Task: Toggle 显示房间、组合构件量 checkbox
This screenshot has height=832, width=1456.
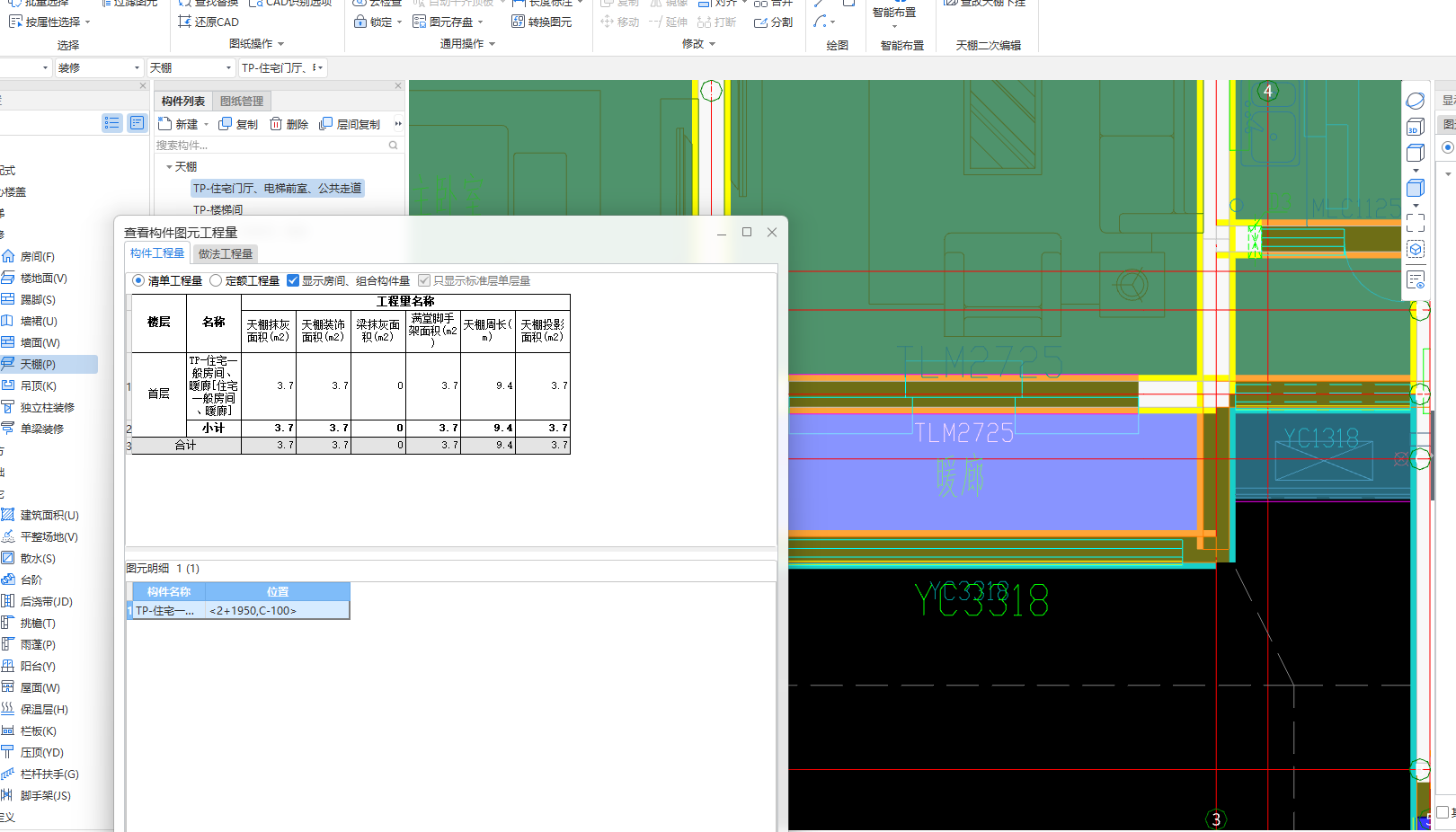Action: pyautogui.click(x=292, y=280)
